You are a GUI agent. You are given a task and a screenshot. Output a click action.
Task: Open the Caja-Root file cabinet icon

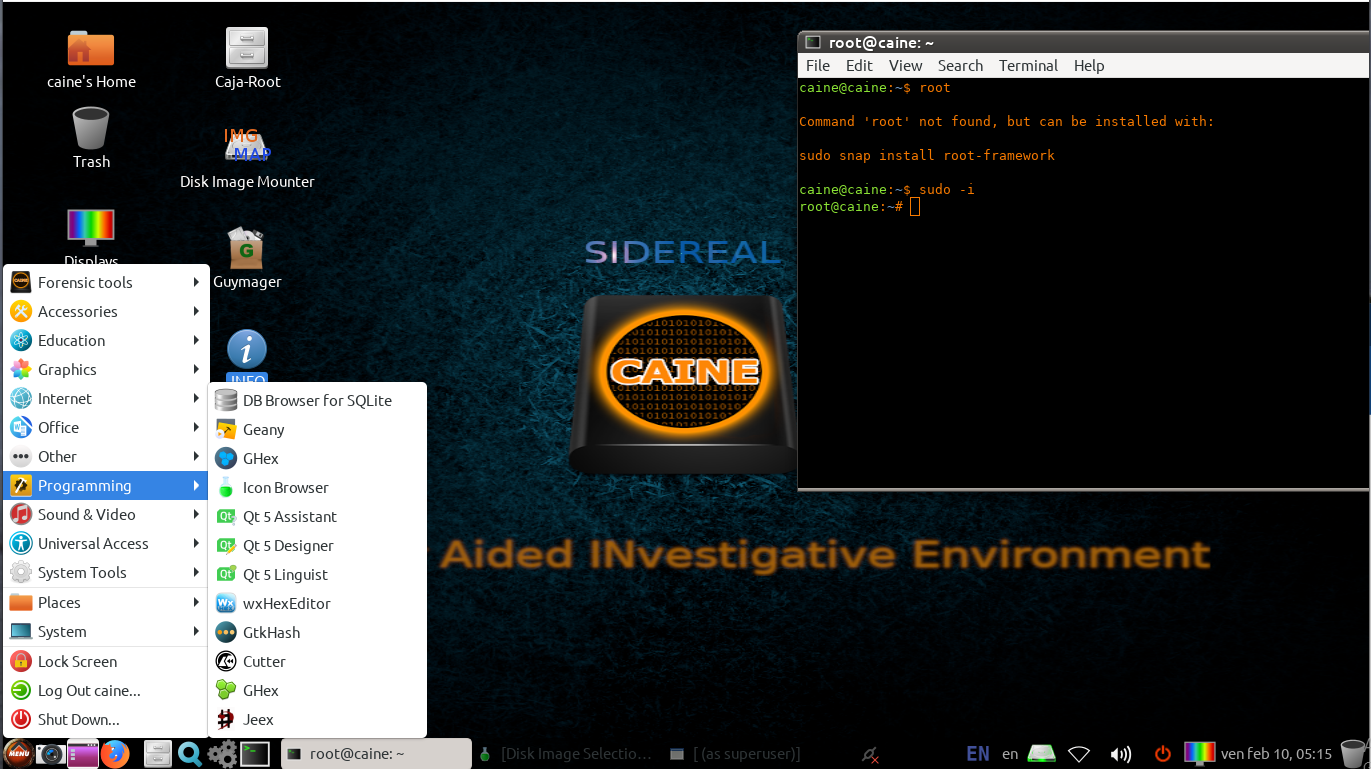[x=247, y=48]
